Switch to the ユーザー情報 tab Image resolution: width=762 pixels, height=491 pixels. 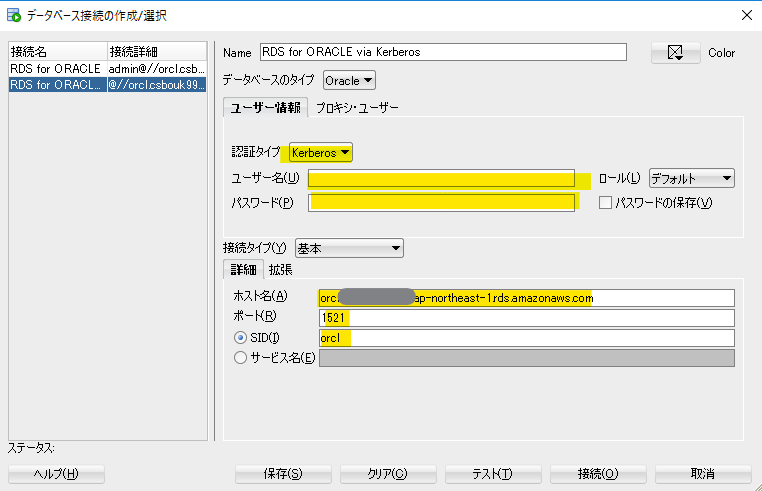click(x=265, y=108)
